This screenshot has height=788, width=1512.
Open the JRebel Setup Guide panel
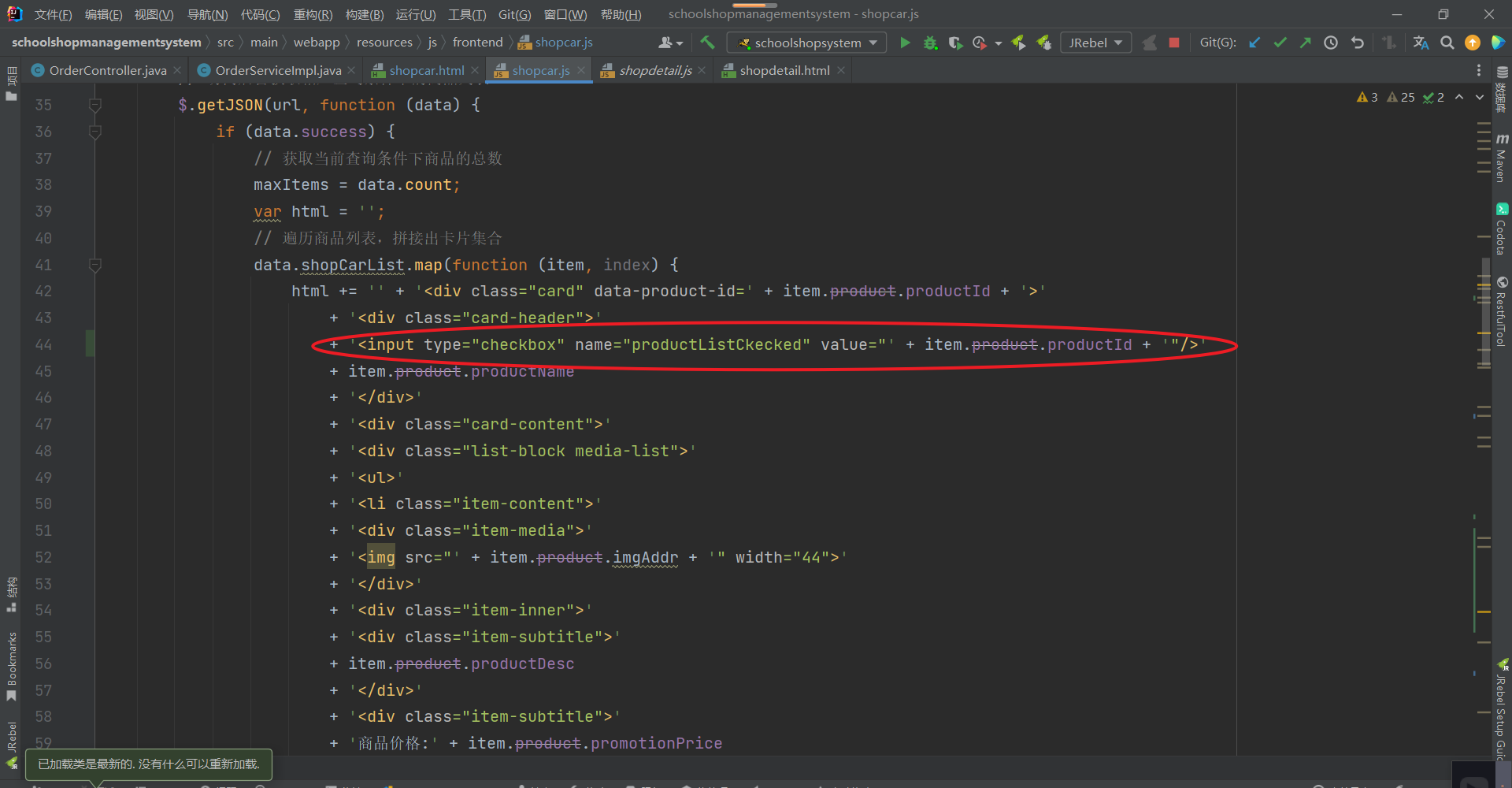pos(1501,709)
